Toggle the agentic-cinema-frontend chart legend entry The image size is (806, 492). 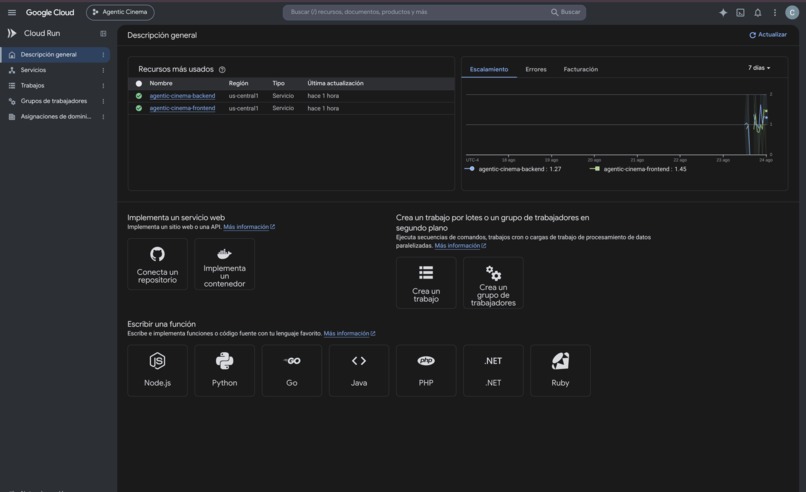637,169
